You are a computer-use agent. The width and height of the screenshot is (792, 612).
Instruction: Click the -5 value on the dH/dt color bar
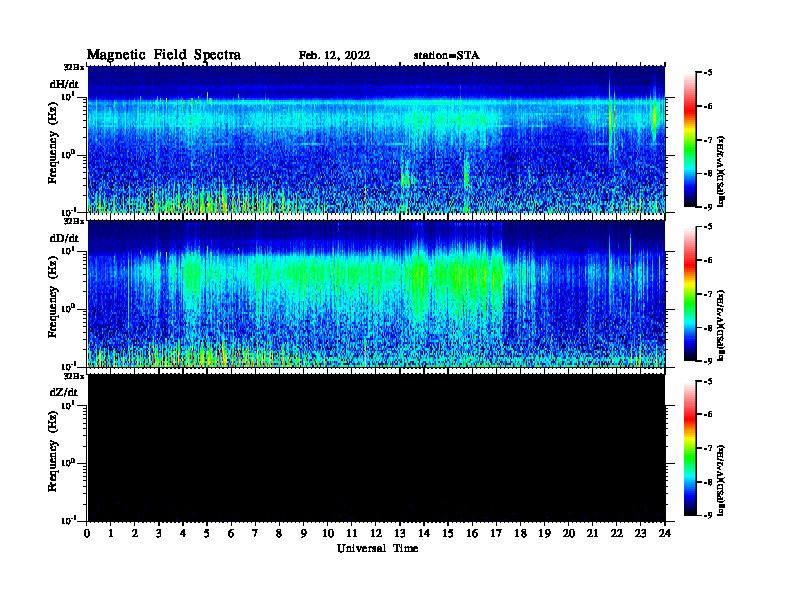tap(708, 73)
